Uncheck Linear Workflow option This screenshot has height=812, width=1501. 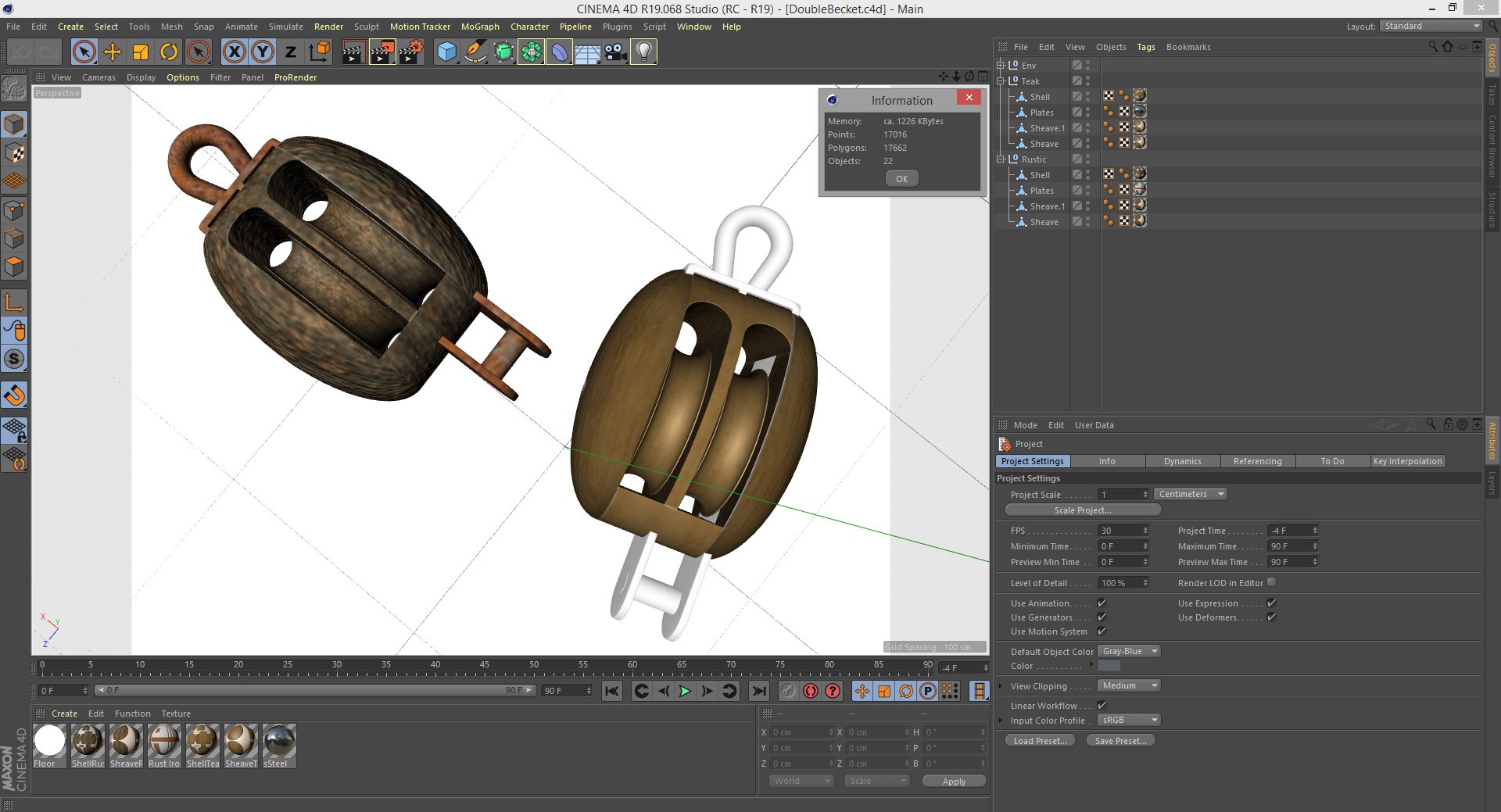(x=1102, y=705)
